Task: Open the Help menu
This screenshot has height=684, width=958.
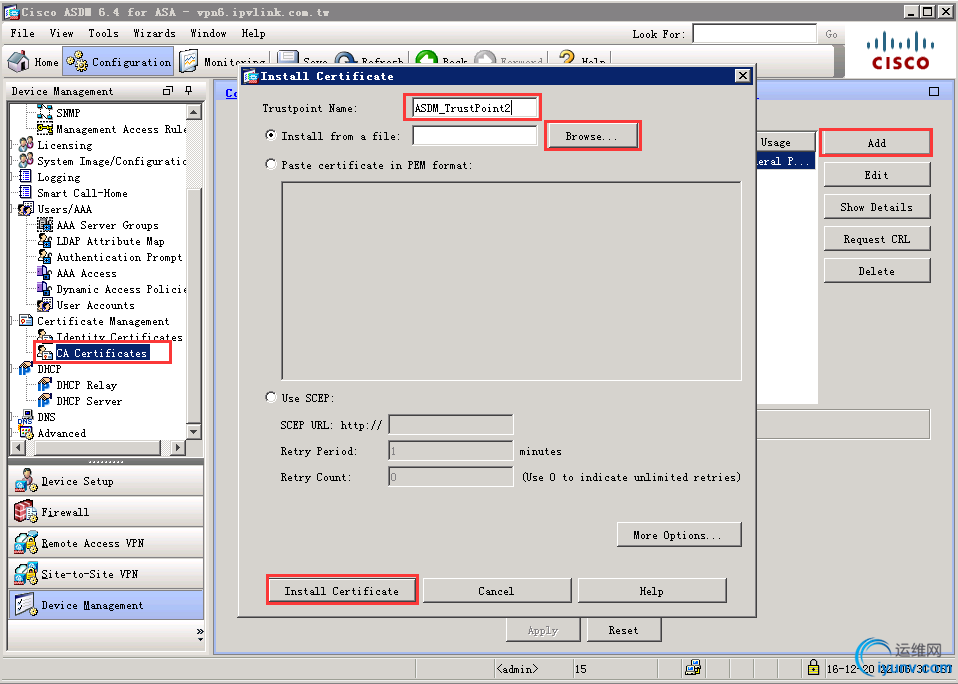Action: 253,33
